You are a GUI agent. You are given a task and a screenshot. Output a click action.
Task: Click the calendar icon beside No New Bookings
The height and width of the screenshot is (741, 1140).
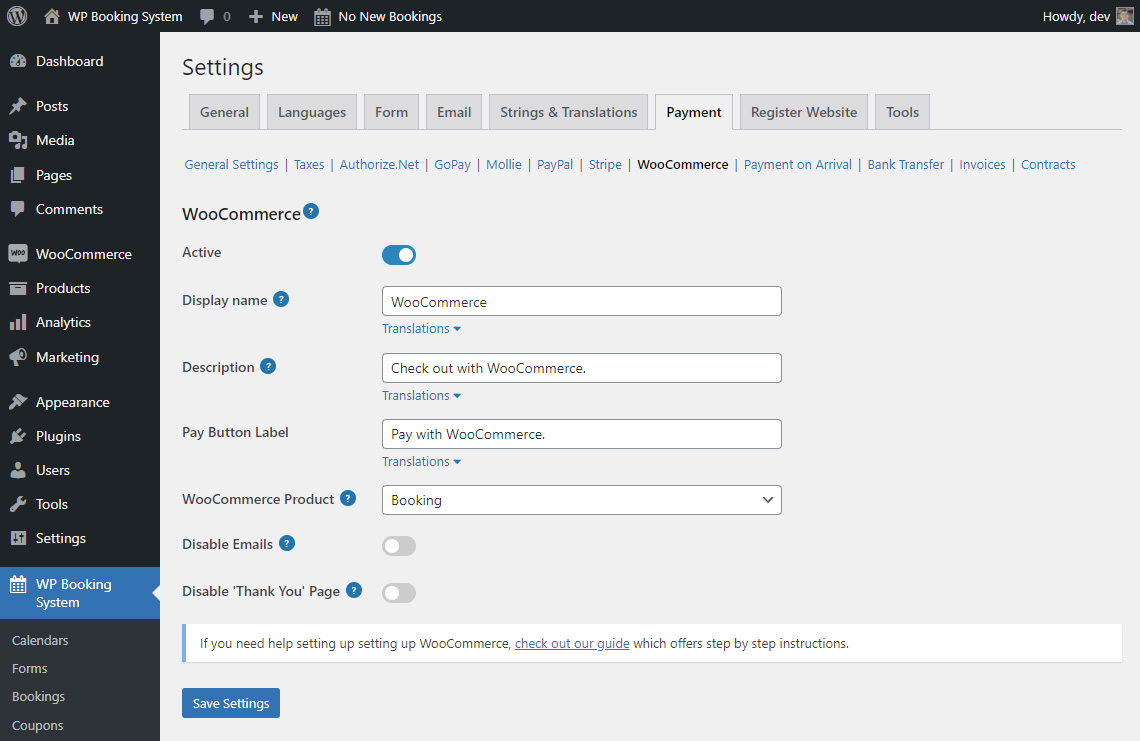coord(322,17)
